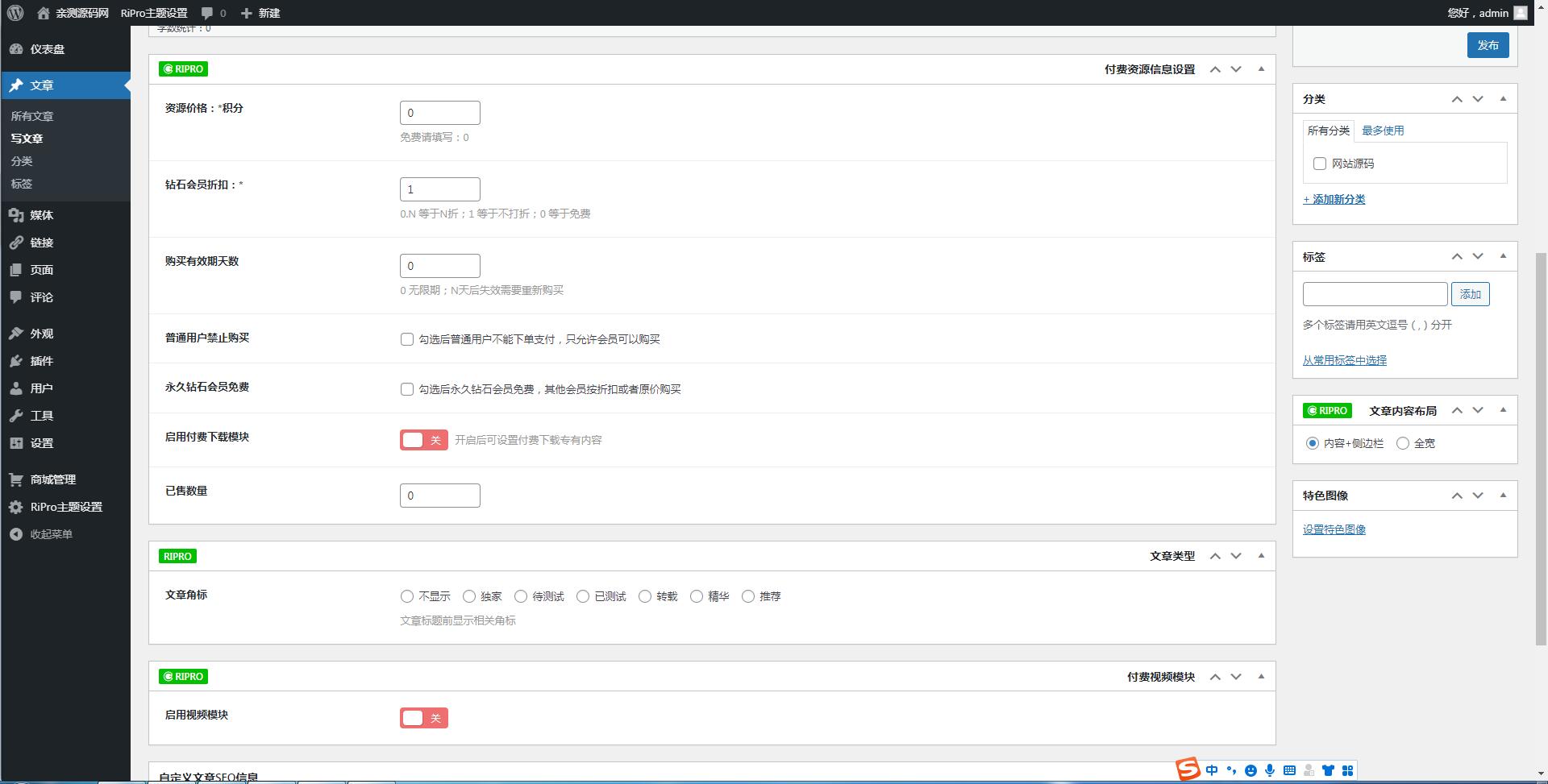
Task: Collapse the 特色图像 panel
Action: (x=1503, y=496)
